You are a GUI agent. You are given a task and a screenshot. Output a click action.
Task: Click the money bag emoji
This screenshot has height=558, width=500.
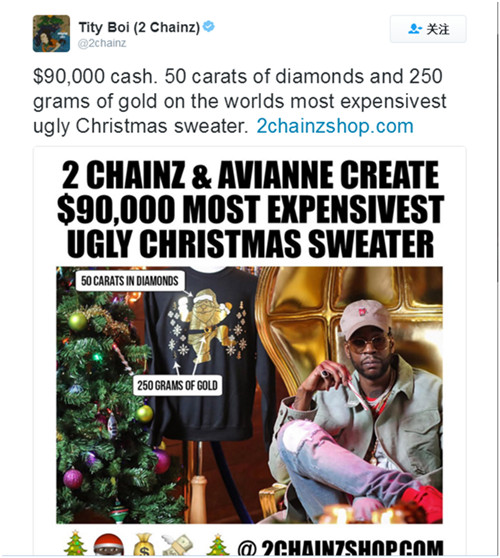pos(144,545)
